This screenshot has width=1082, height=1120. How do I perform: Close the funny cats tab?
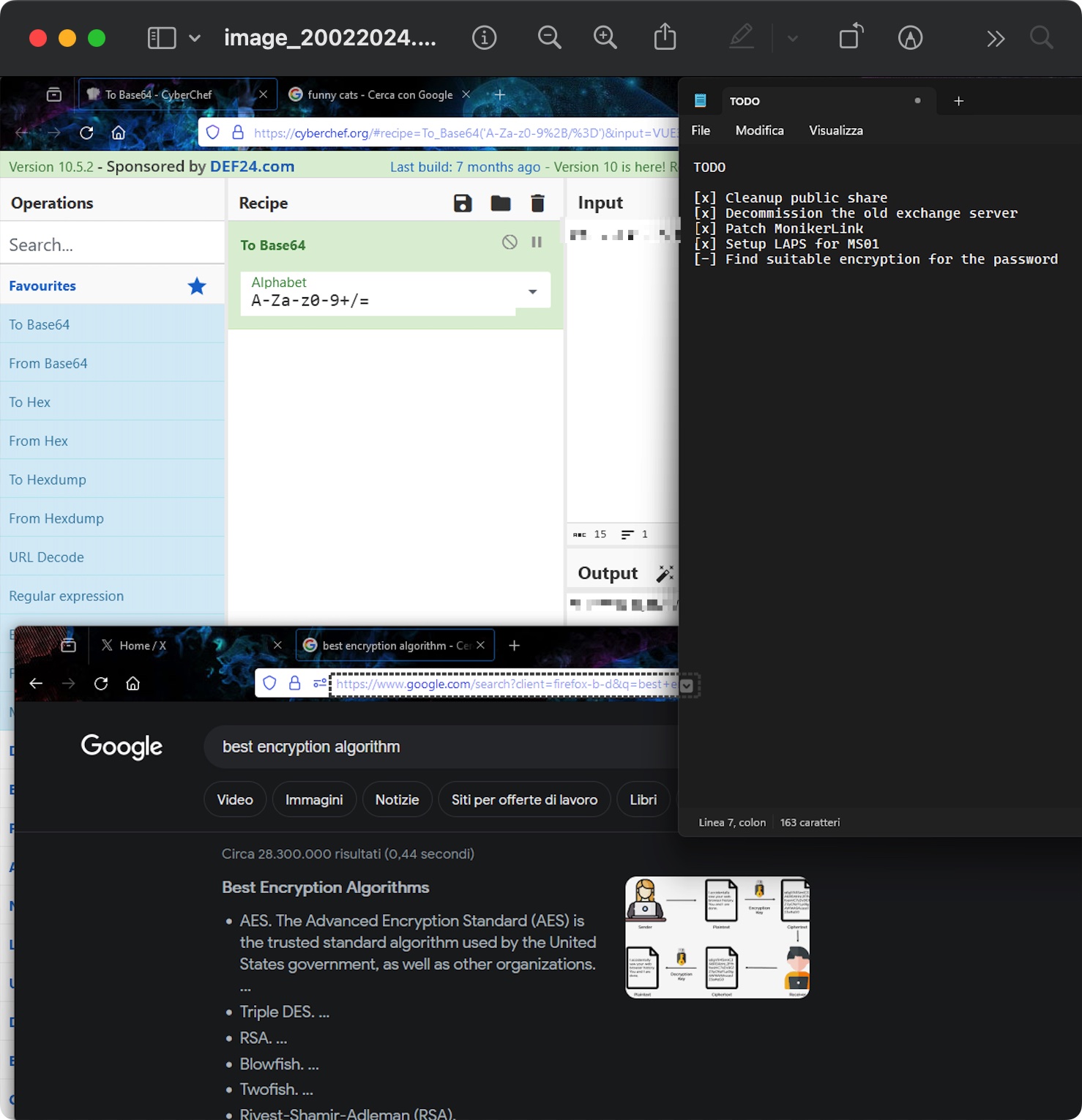coord(466,94)
